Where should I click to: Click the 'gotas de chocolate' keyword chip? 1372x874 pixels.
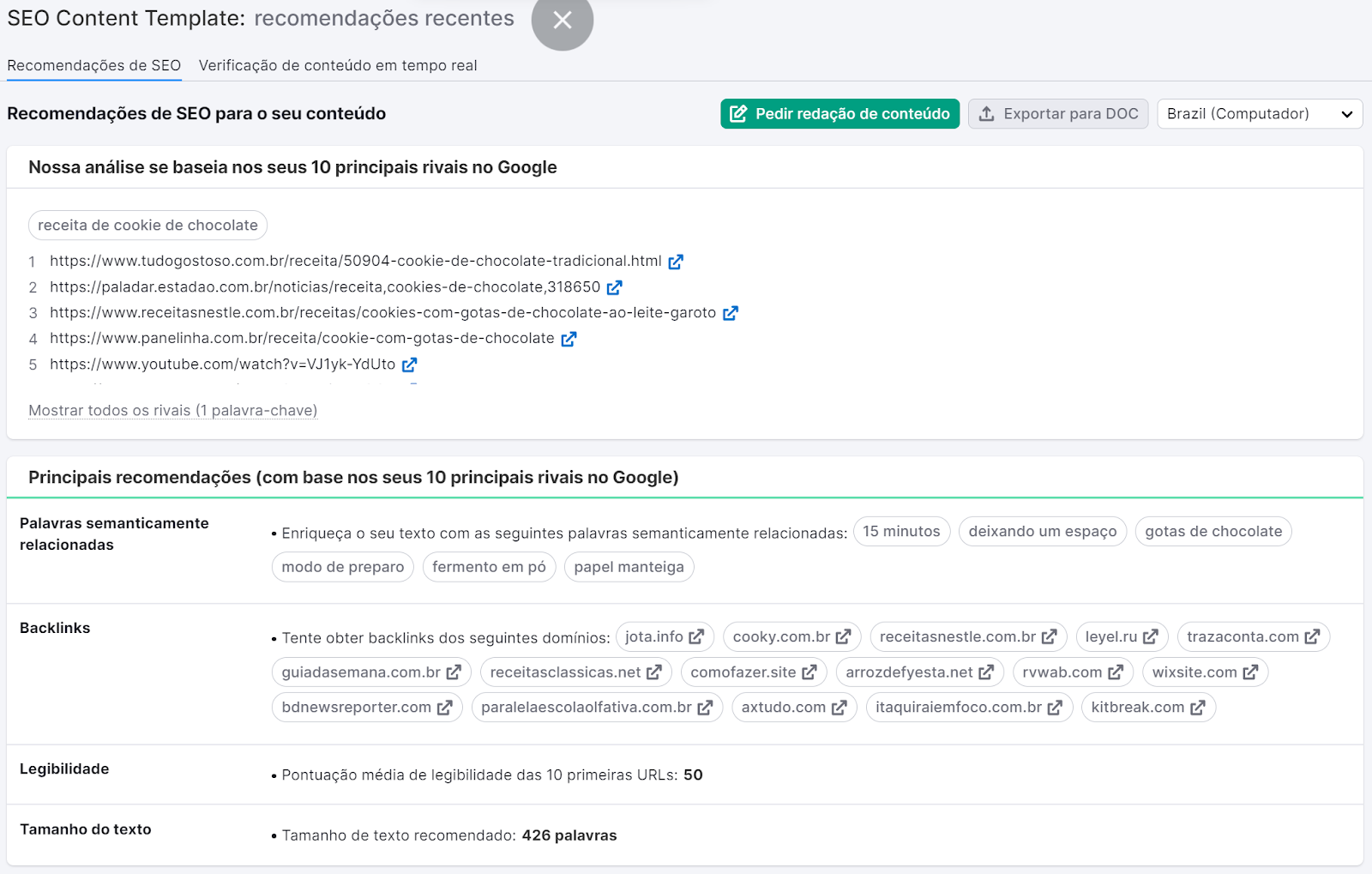coord(1213,531)
